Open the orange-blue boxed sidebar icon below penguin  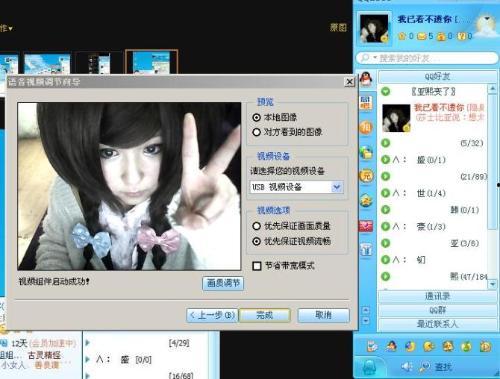coord(366,103)
